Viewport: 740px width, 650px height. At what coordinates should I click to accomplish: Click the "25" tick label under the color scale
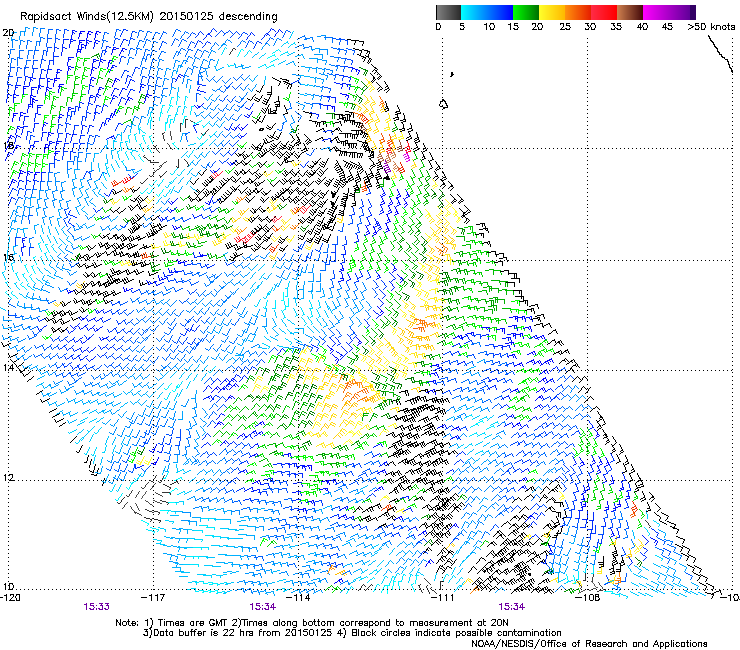click(x=565, y=27)
